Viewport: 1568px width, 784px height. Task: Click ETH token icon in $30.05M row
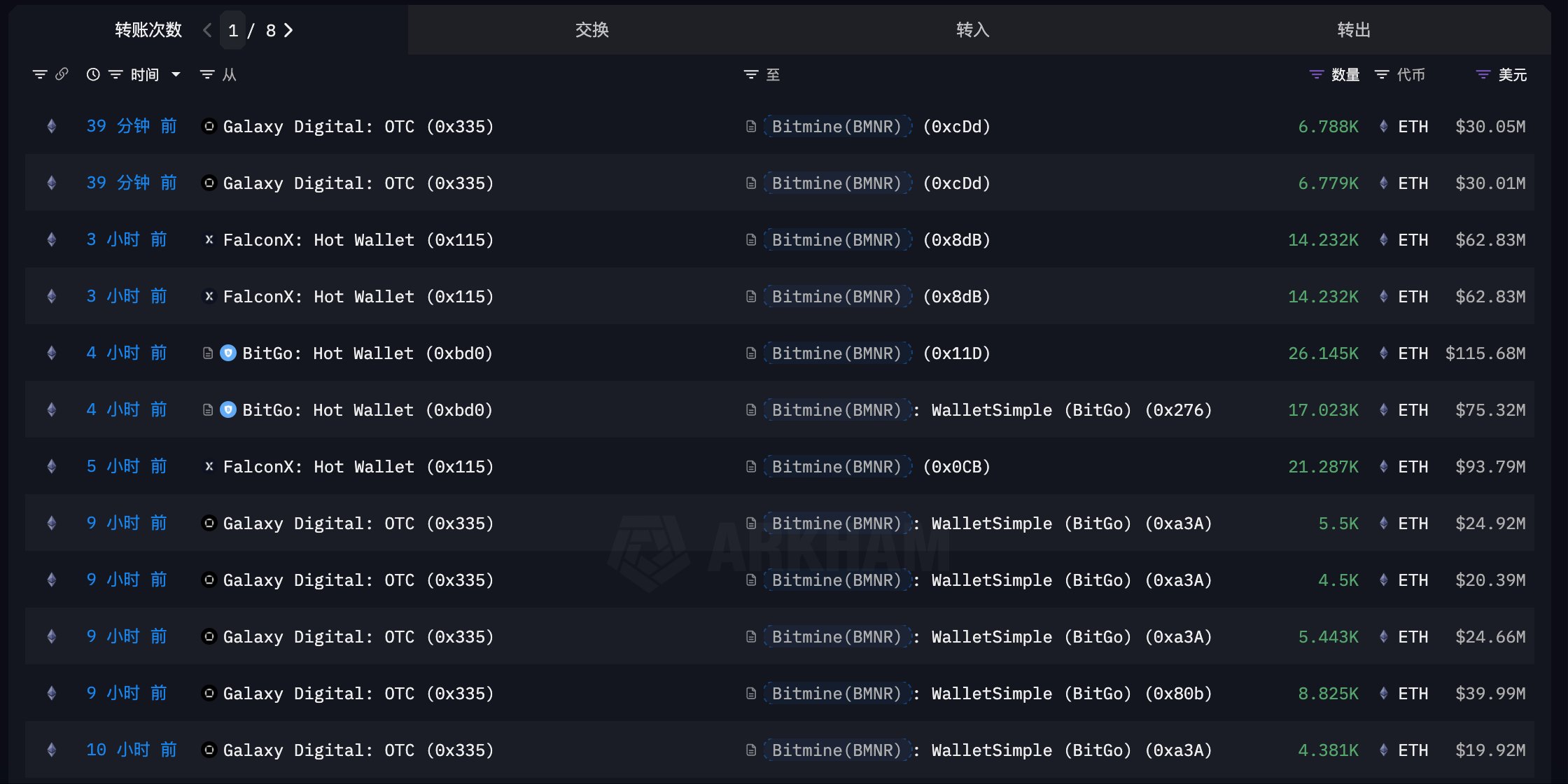(1384, 126)
